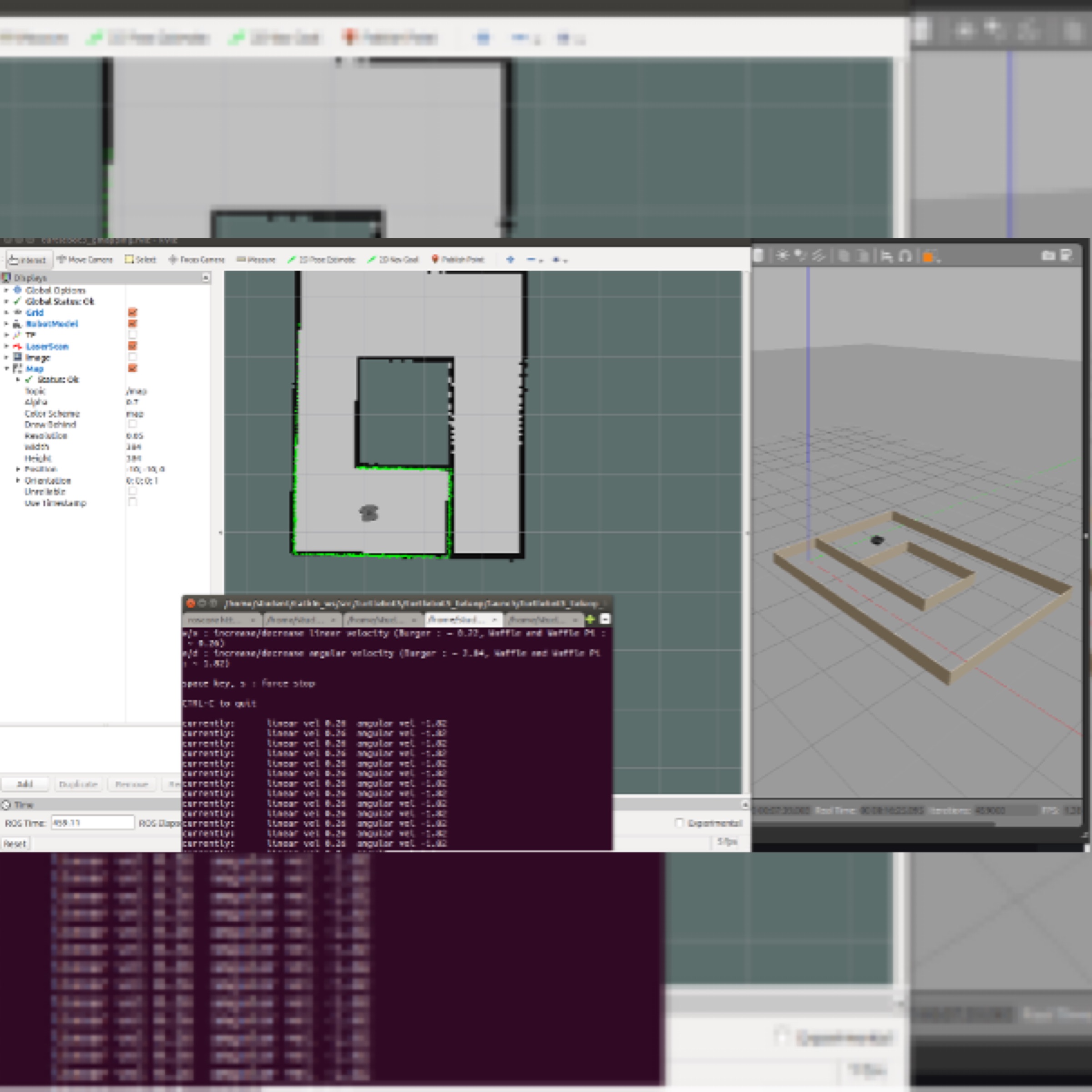Select the 2D Pose Estimate tool
1092x1092 pixels.
(x=321, y=259)
